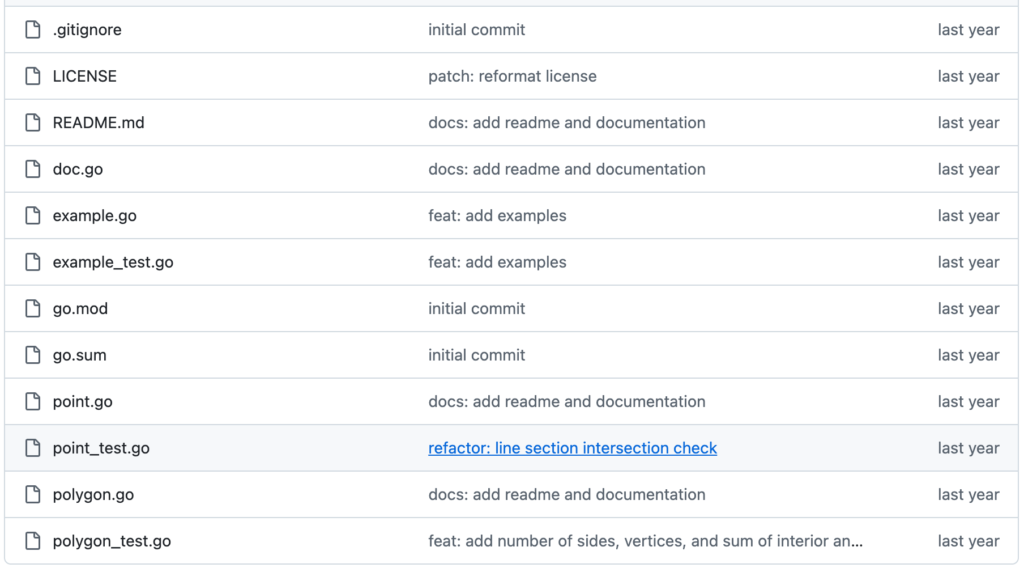Viewport: 1024px width, 568px height.
Task: Click the document icon left of doc.go
Action: pyautogui.click(x=33, y=169)
